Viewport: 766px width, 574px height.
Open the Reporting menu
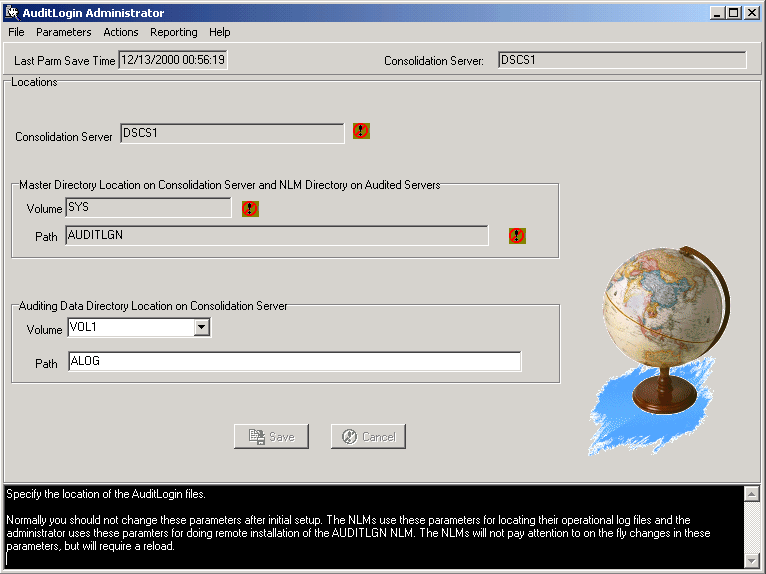(173, 32)
